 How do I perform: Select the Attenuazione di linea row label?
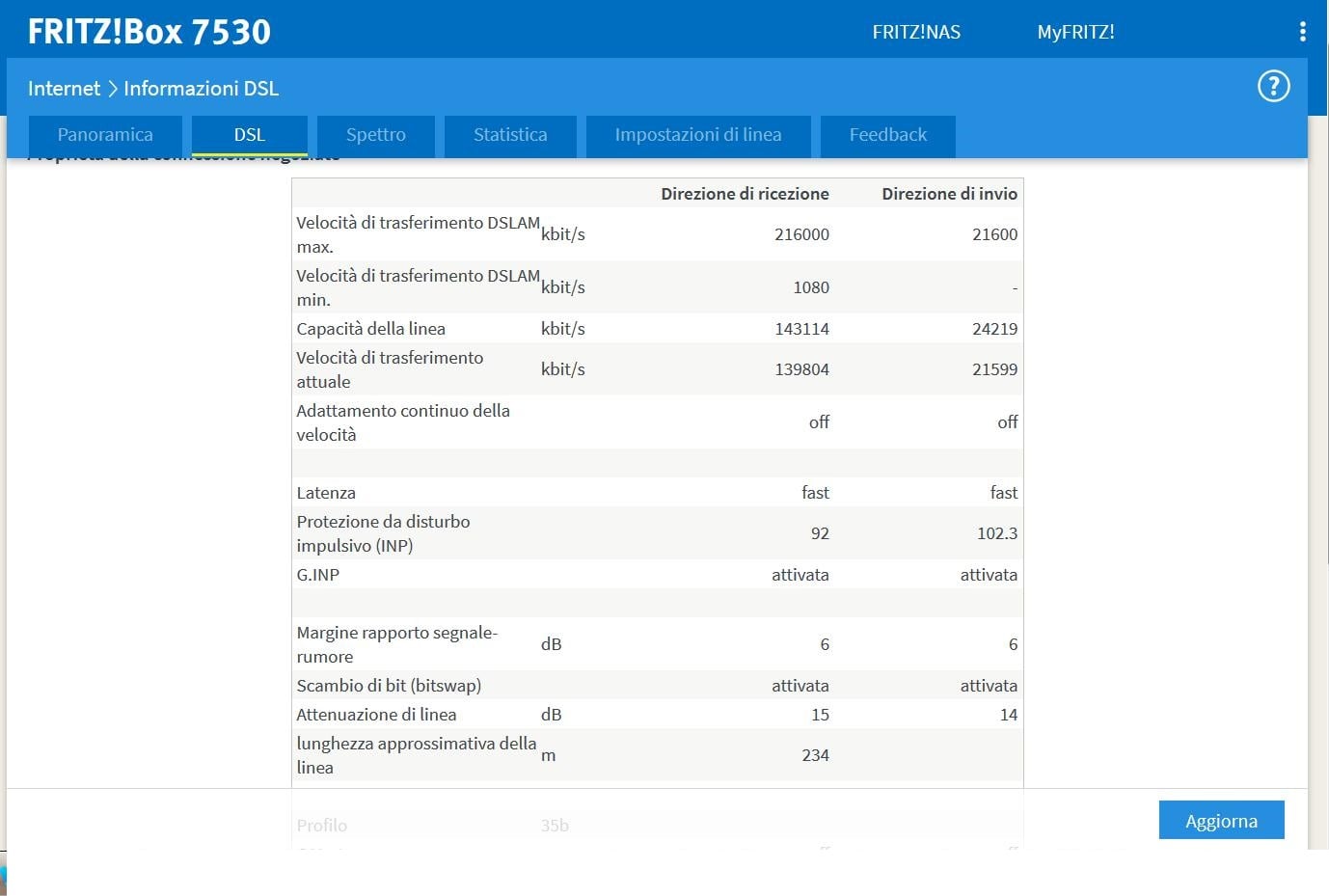[x=376, y=715]
